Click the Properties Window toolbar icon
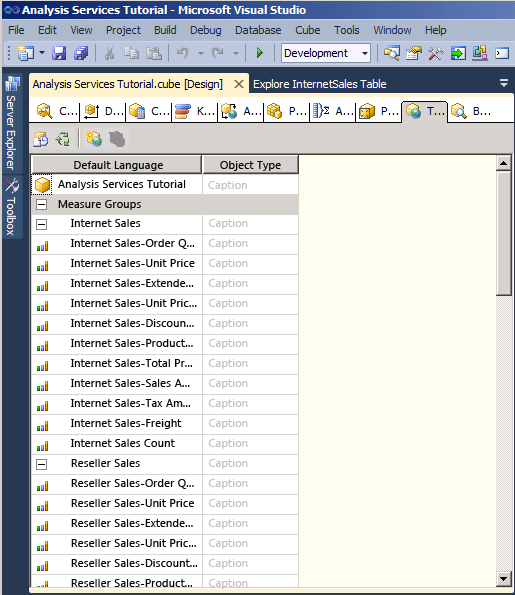Image resolution: width=515 pixels, height=595 pixels. (x=414, y=53)
